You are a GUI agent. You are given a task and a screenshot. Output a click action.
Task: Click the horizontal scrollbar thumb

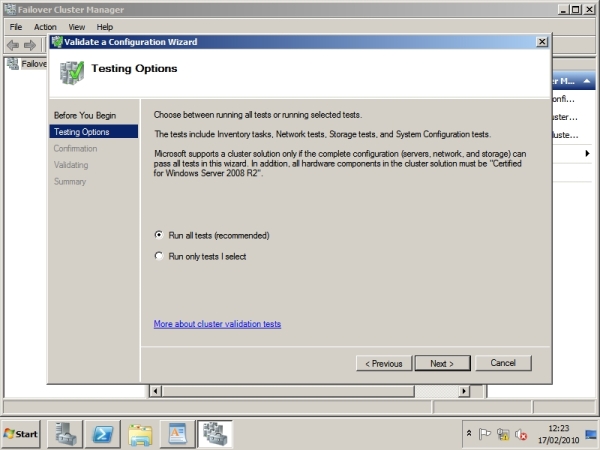click(288, 391)
